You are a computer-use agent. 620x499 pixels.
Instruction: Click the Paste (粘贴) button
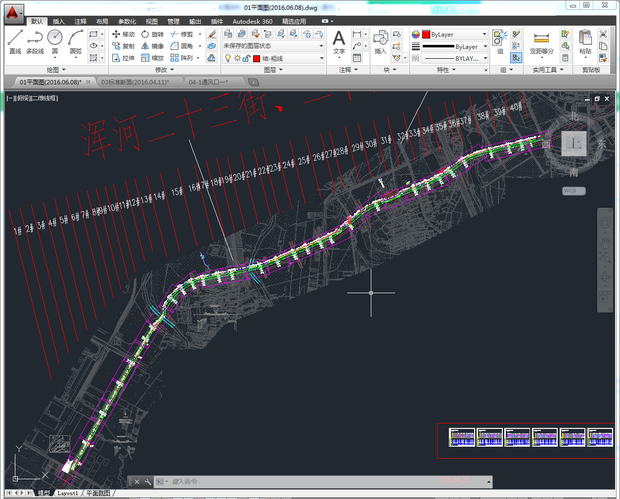coord(585,40)
